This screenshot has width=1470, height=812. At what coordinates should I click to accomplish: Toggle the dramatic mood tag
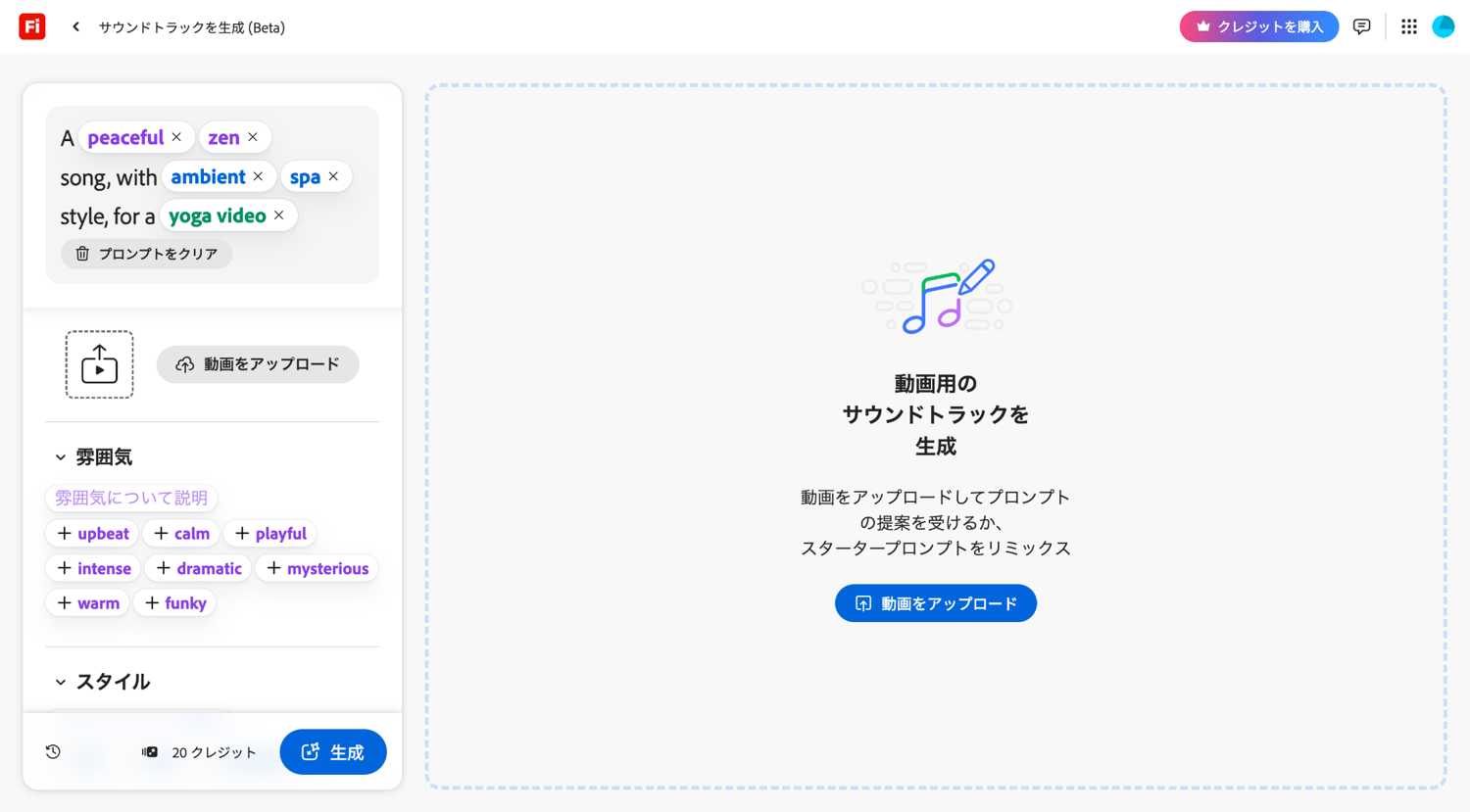coord(197,568)
